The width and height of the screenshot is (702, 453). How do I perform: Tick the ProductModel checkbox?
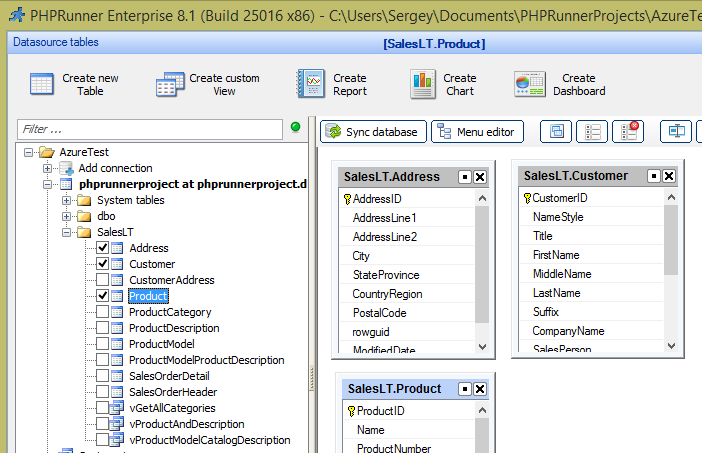coord(103,344)
